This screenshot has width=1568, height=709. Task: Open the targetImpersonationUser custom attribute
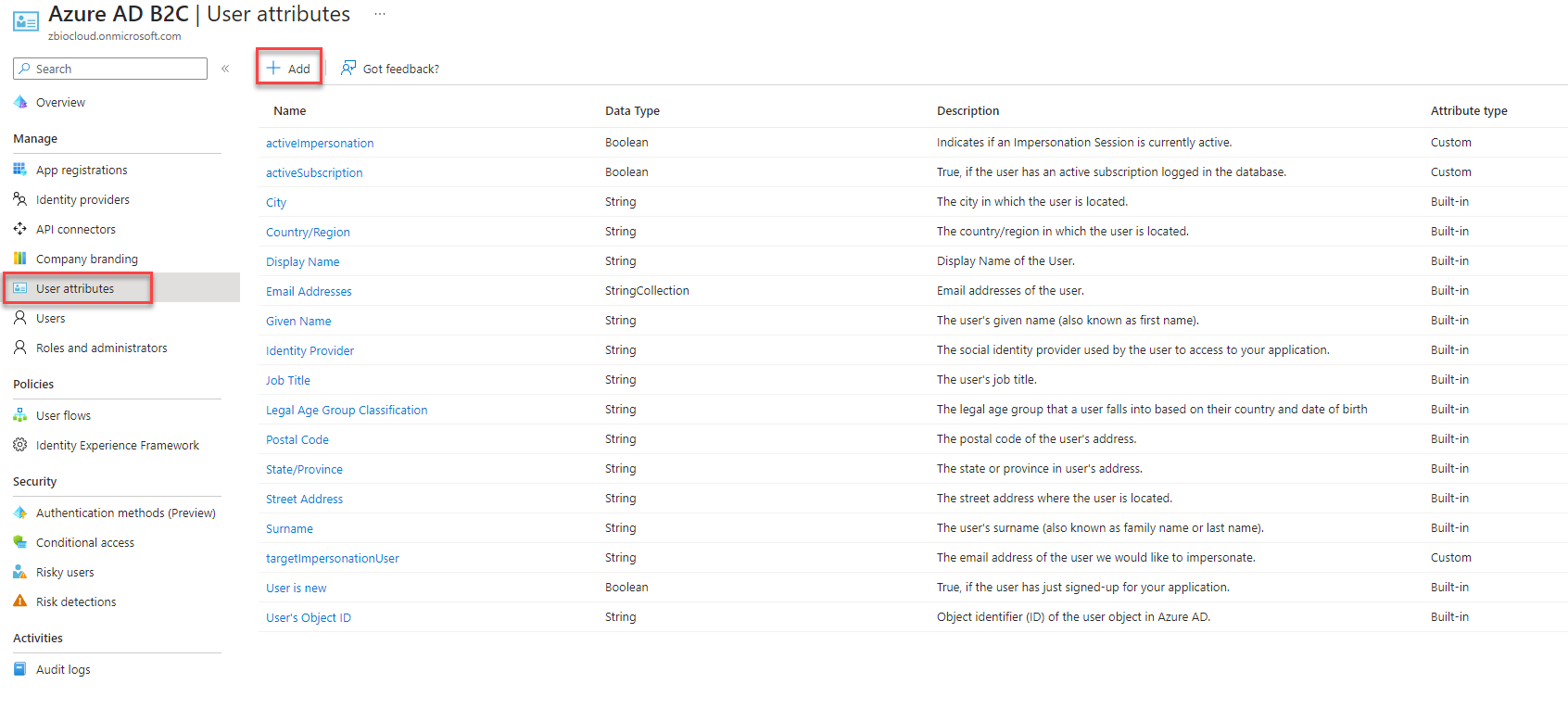(x=332, y=558)
